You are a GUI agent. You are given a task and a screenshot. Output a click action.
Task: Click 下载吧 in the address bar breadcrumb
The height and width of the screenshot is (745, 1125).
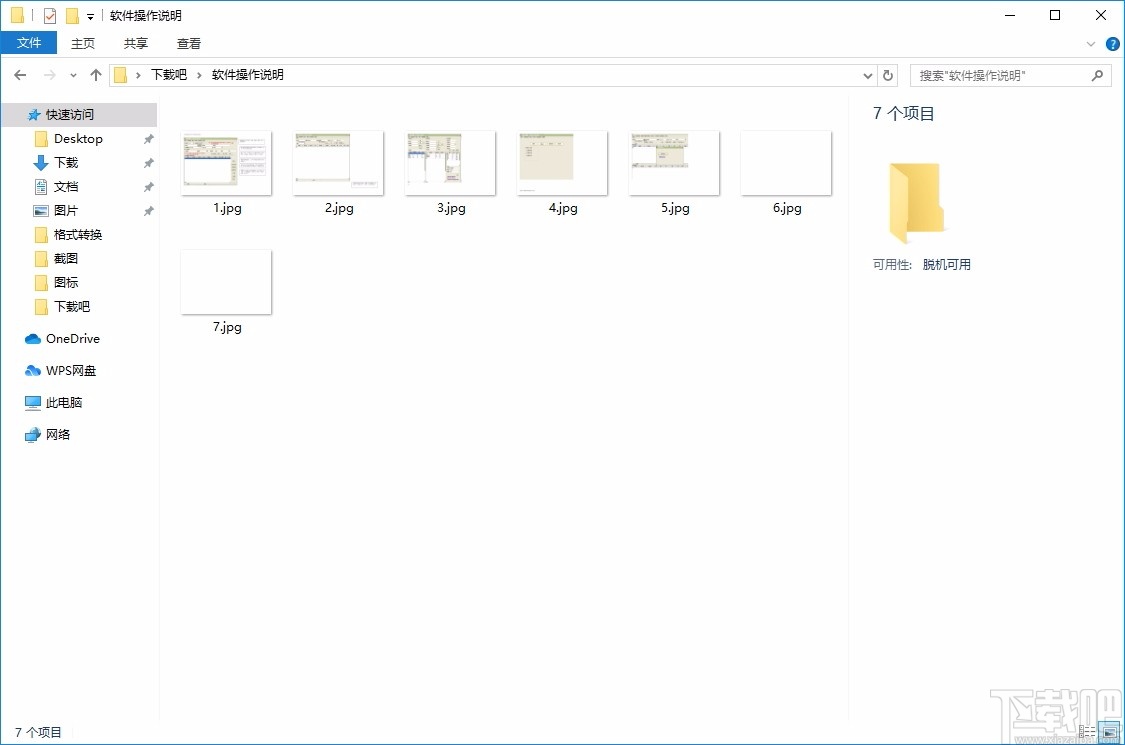(x=167, y=74)
